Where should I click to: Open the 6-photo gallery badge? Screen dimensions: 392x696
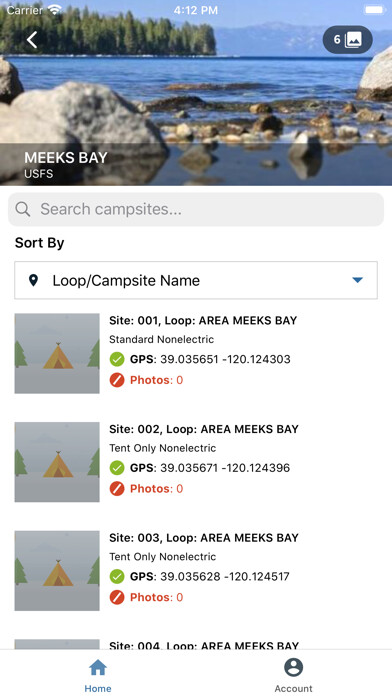(348, 40)
